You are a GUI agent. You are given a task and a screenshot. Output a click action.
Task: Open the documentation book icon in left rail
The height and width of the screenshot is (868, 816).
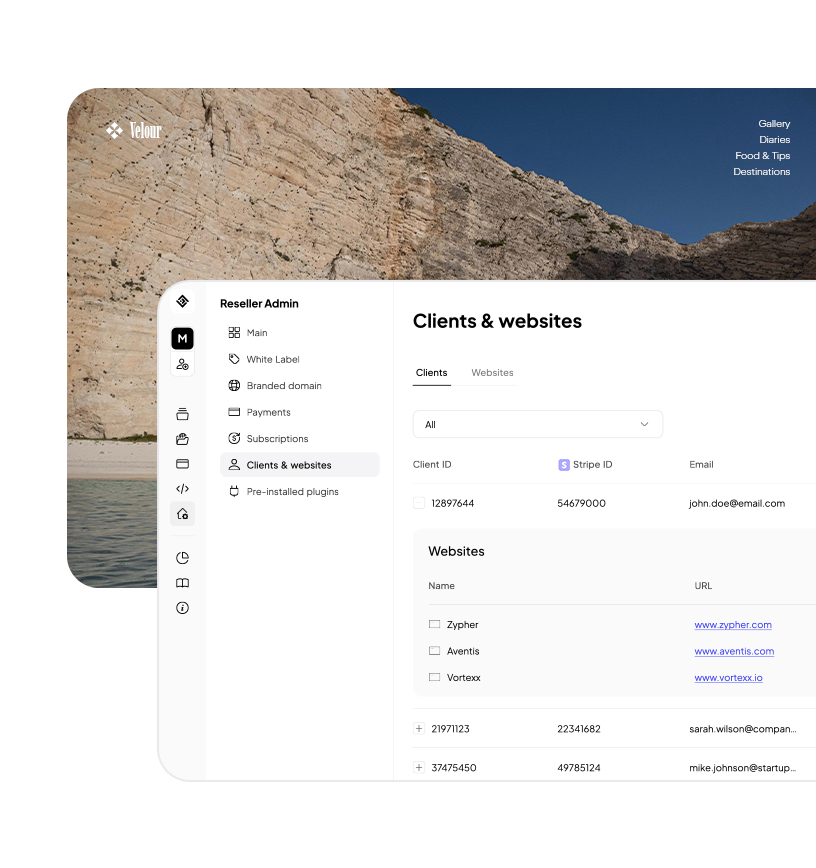click(x=182, y=582)
